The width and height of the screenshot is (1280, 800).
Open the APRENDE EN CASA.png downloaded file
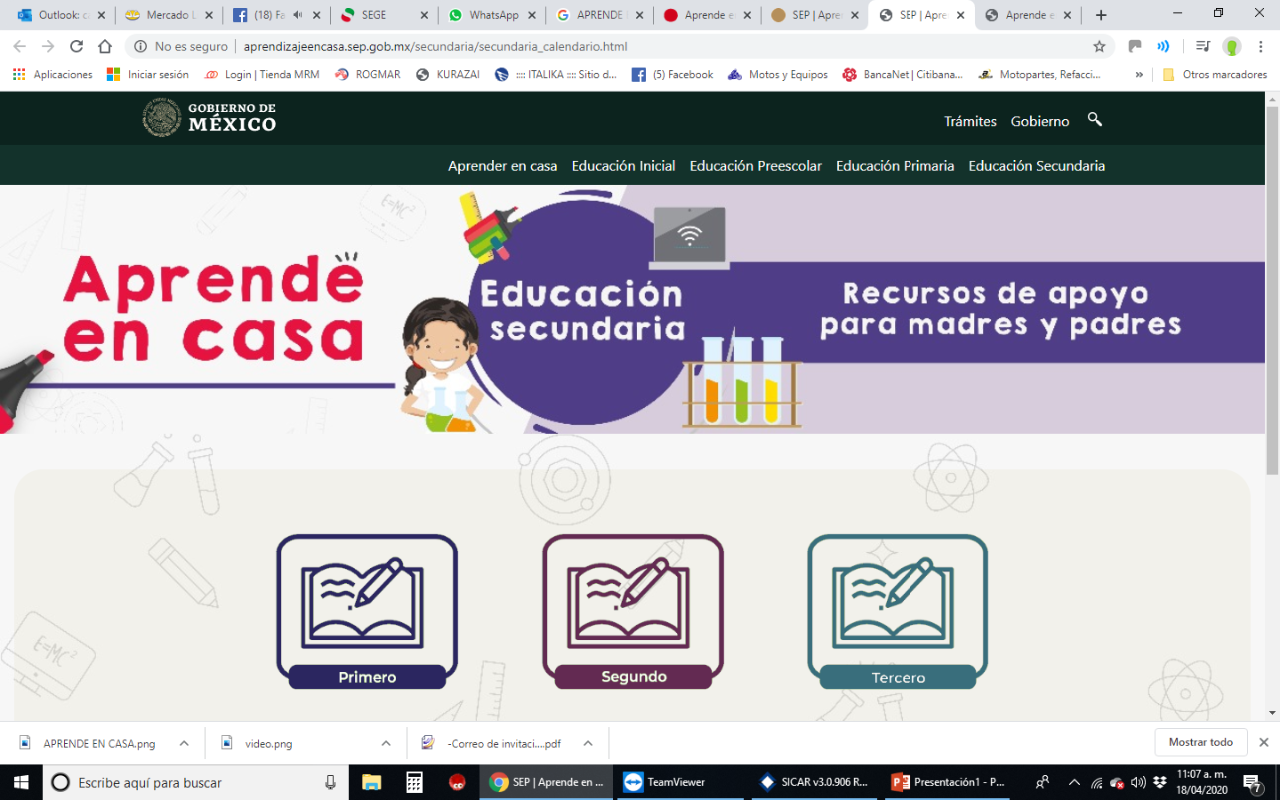click(90, 743)
